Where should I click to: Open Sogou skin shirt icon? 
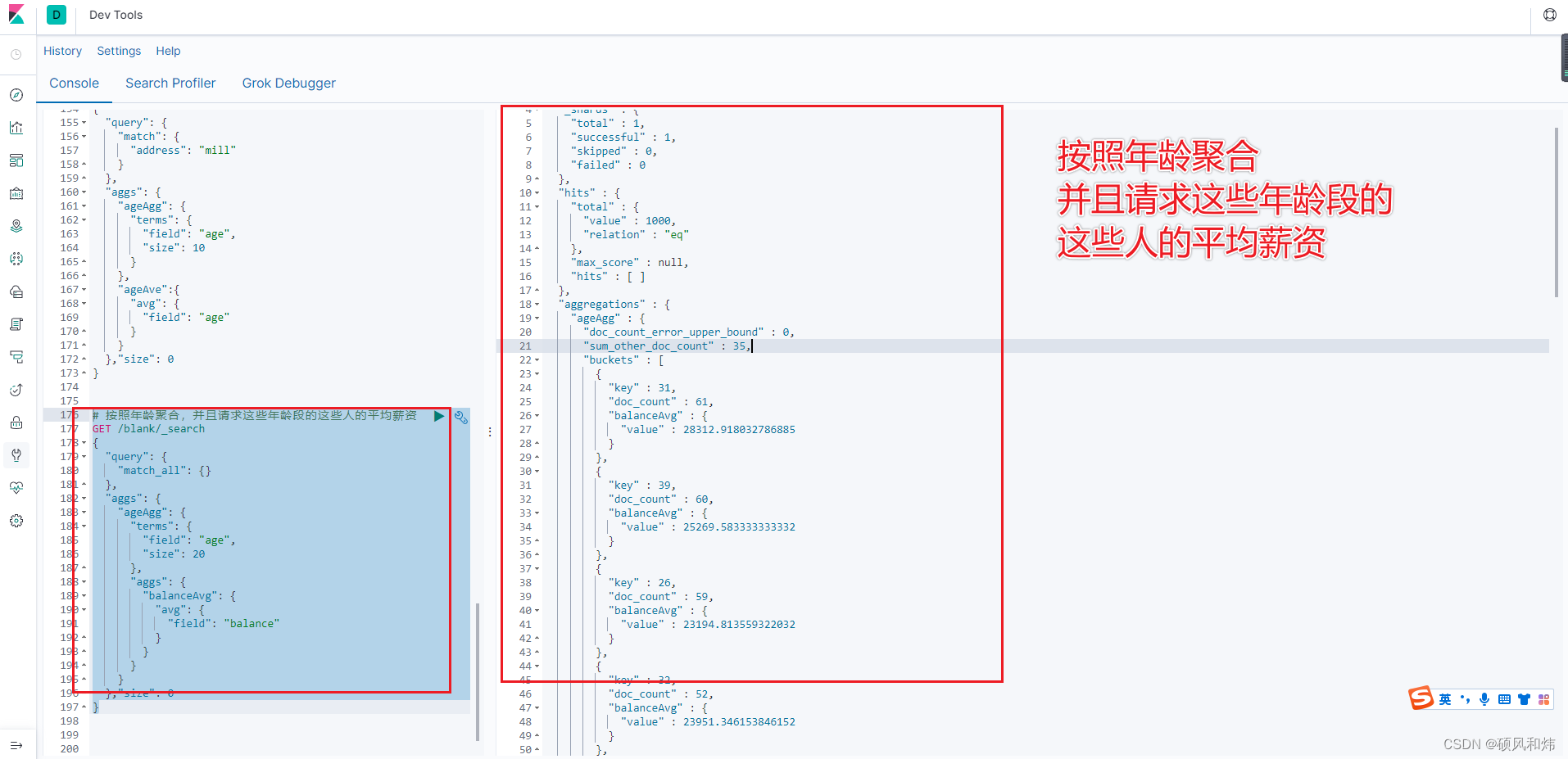pyautogui.click(x=1524, y=699)
